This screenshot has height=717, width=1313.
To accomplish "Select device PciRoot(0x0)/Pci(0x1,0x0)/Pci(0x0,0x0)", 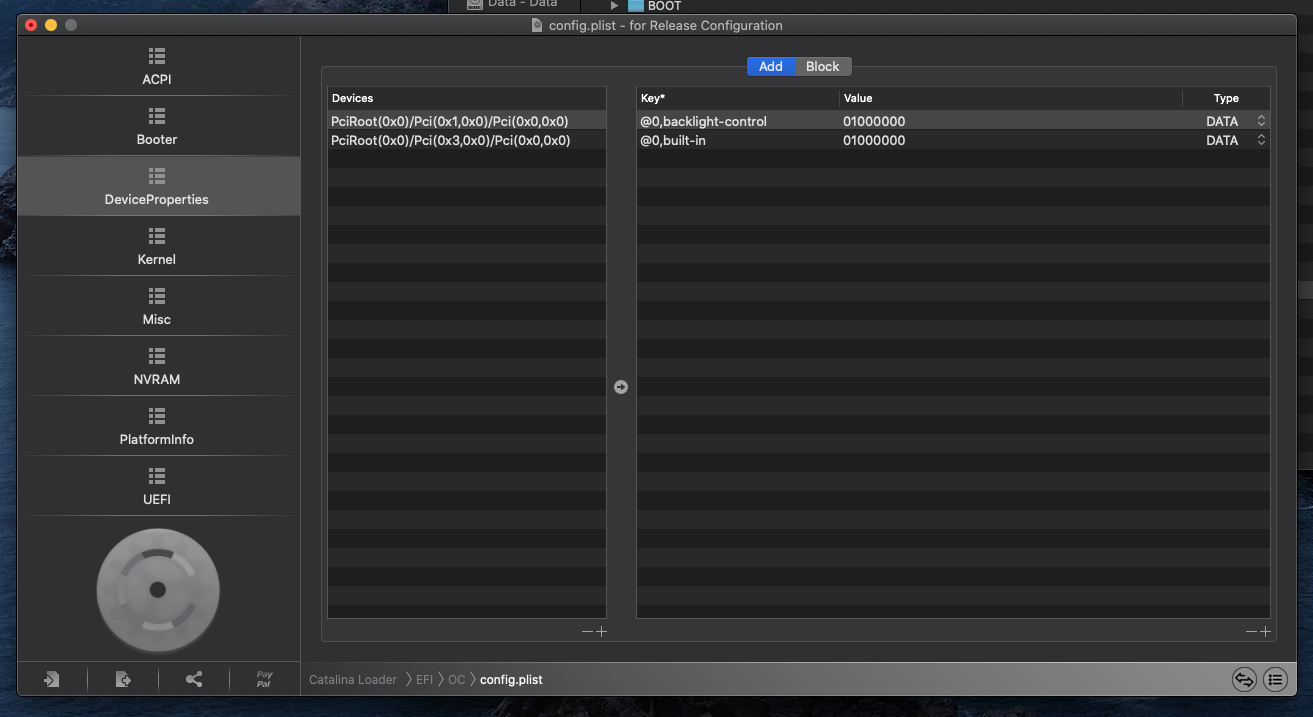I will point(467,121).
